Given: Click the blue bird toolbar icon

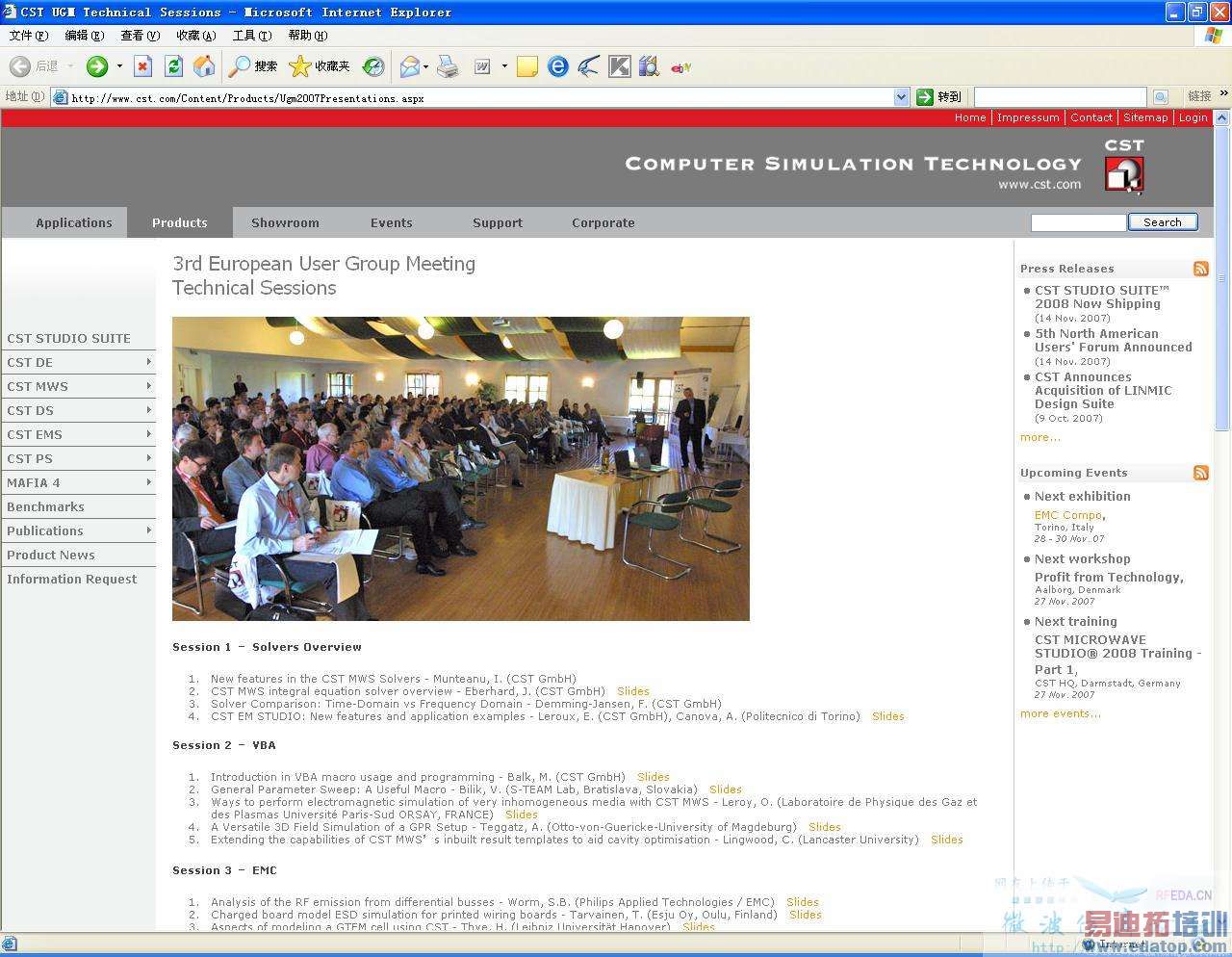Looking at the screenshot, I should coord(589,66).
